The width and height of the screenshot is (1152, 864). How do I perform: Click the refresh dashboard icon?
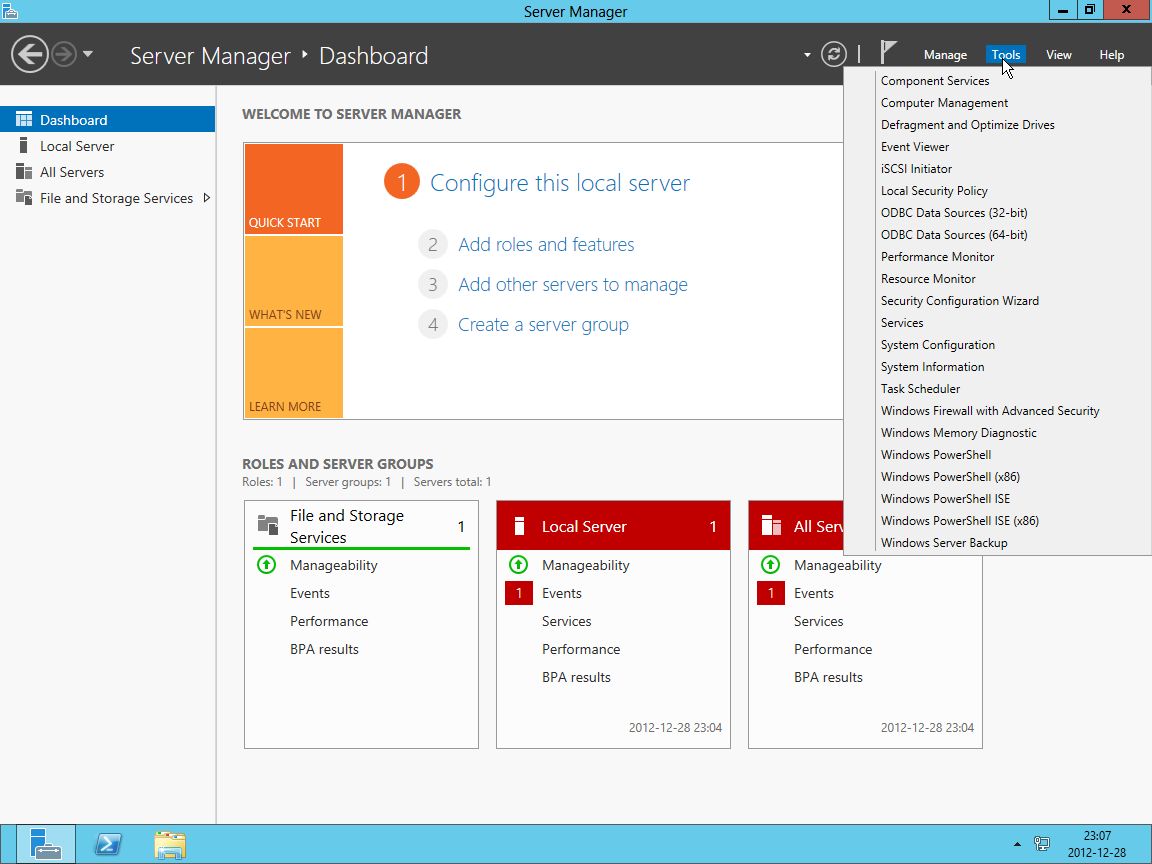pyautogui.click(x=833, y=54)
